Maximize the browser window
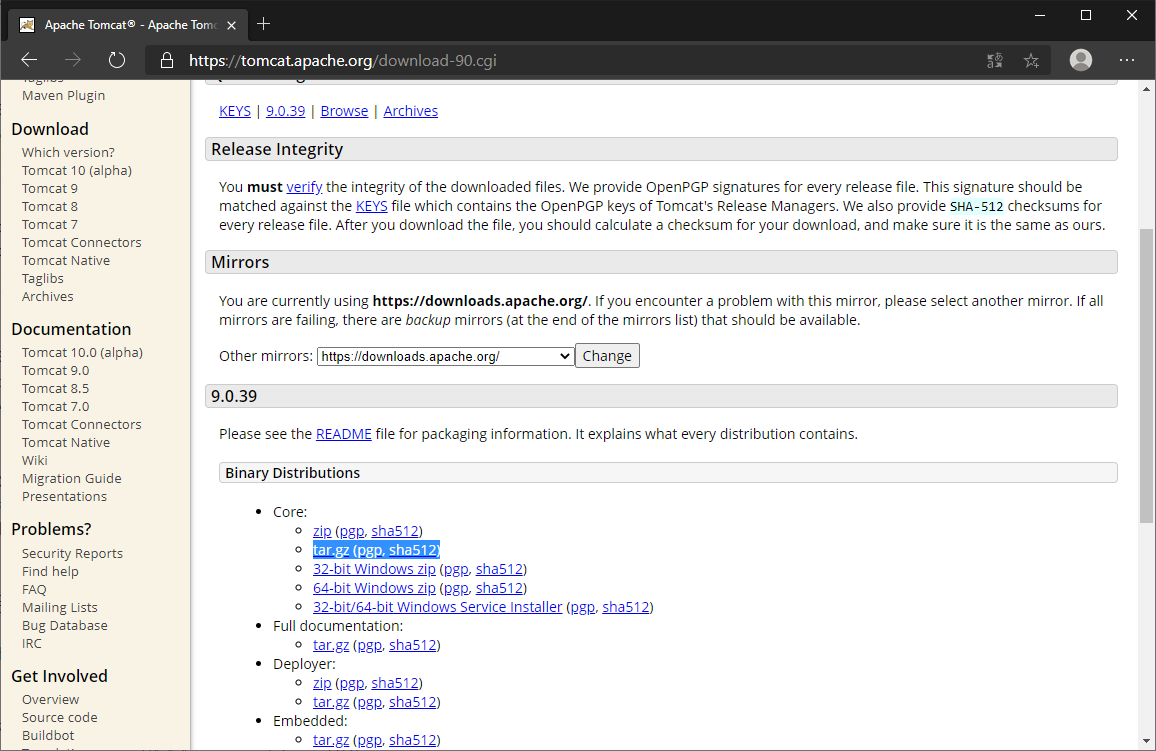The image size is (1156, 751). (1086, 15)
